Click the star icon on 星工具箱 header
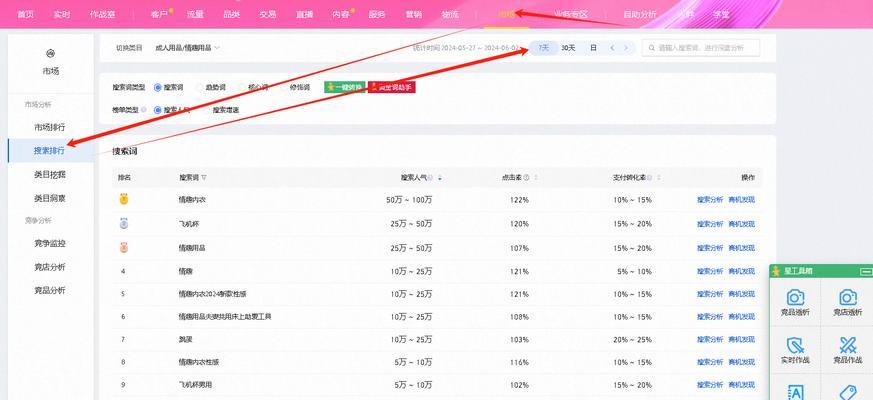The height and width of the screenshot is (400, 873). pyautogui.click(x=776, y=271)
